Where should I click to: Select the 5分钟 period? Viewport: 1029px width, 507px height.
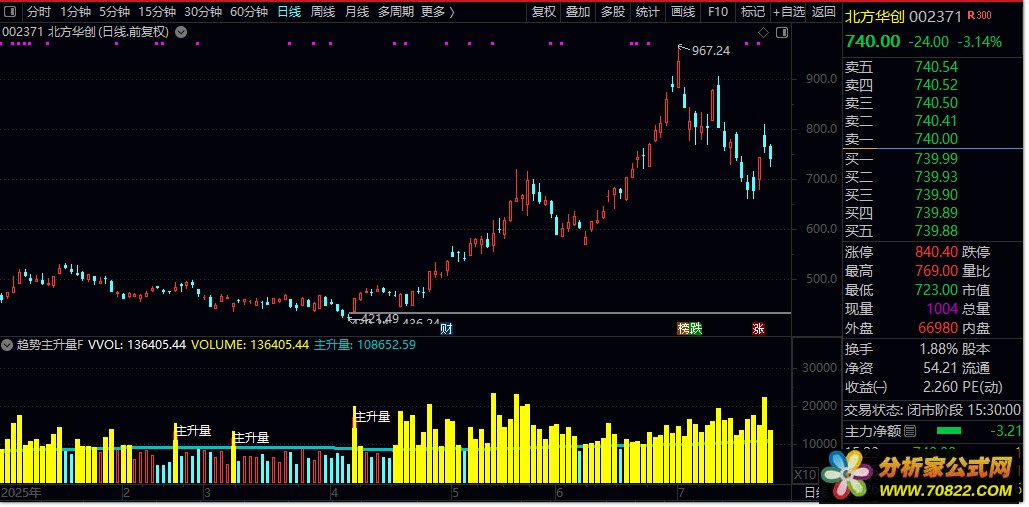point(114,12)
